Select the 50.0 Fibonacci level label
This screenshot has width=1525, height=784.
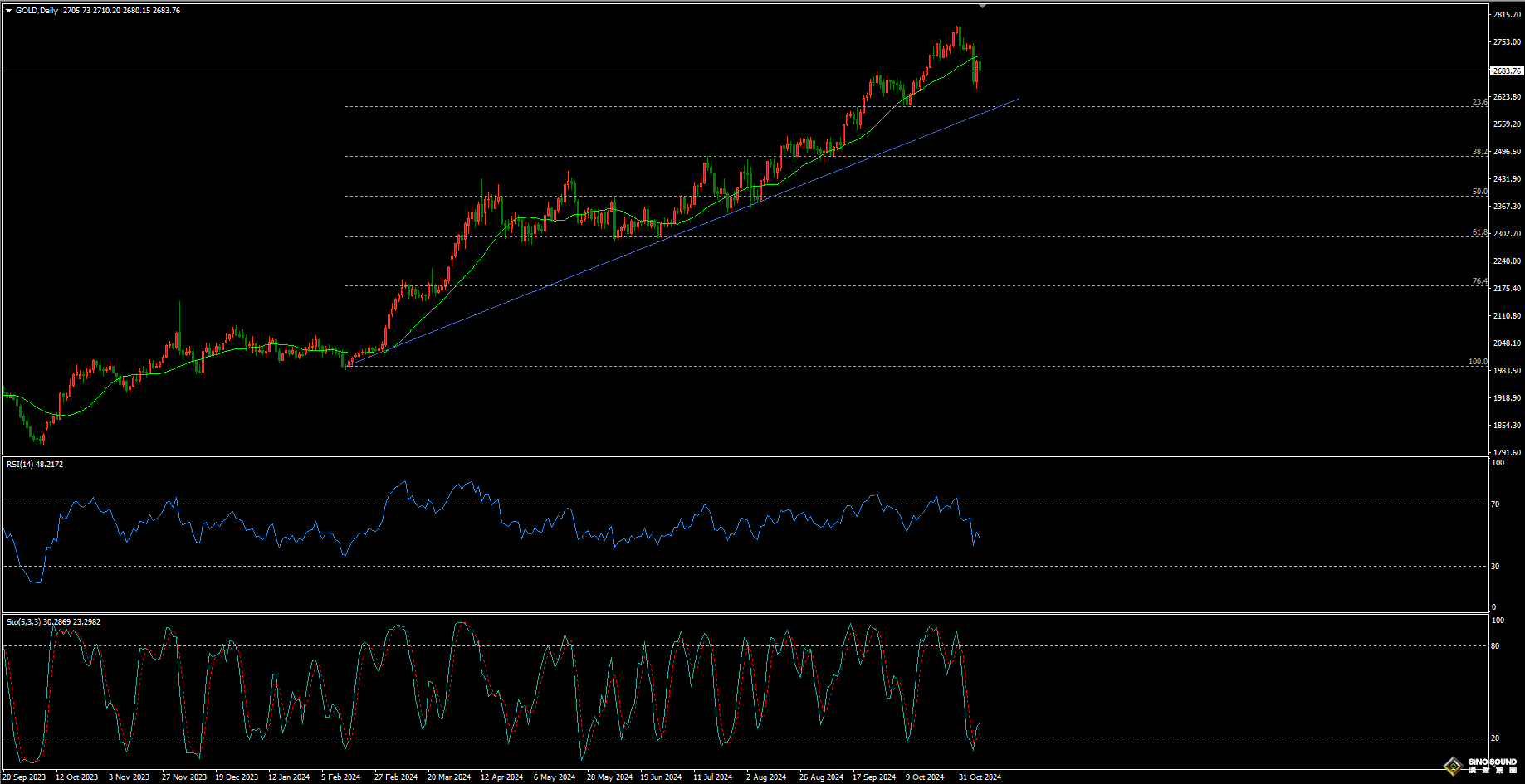coord(1480,192)
